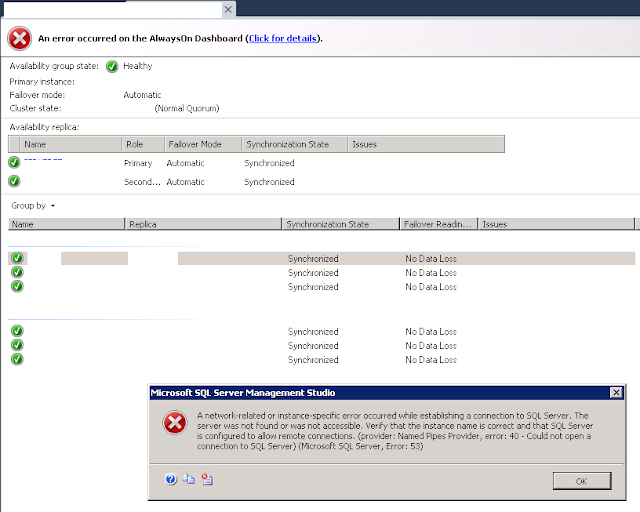Click Name header in Availability replica table
The width and height of the screenshot is (640, 512).
coord(70,144)
